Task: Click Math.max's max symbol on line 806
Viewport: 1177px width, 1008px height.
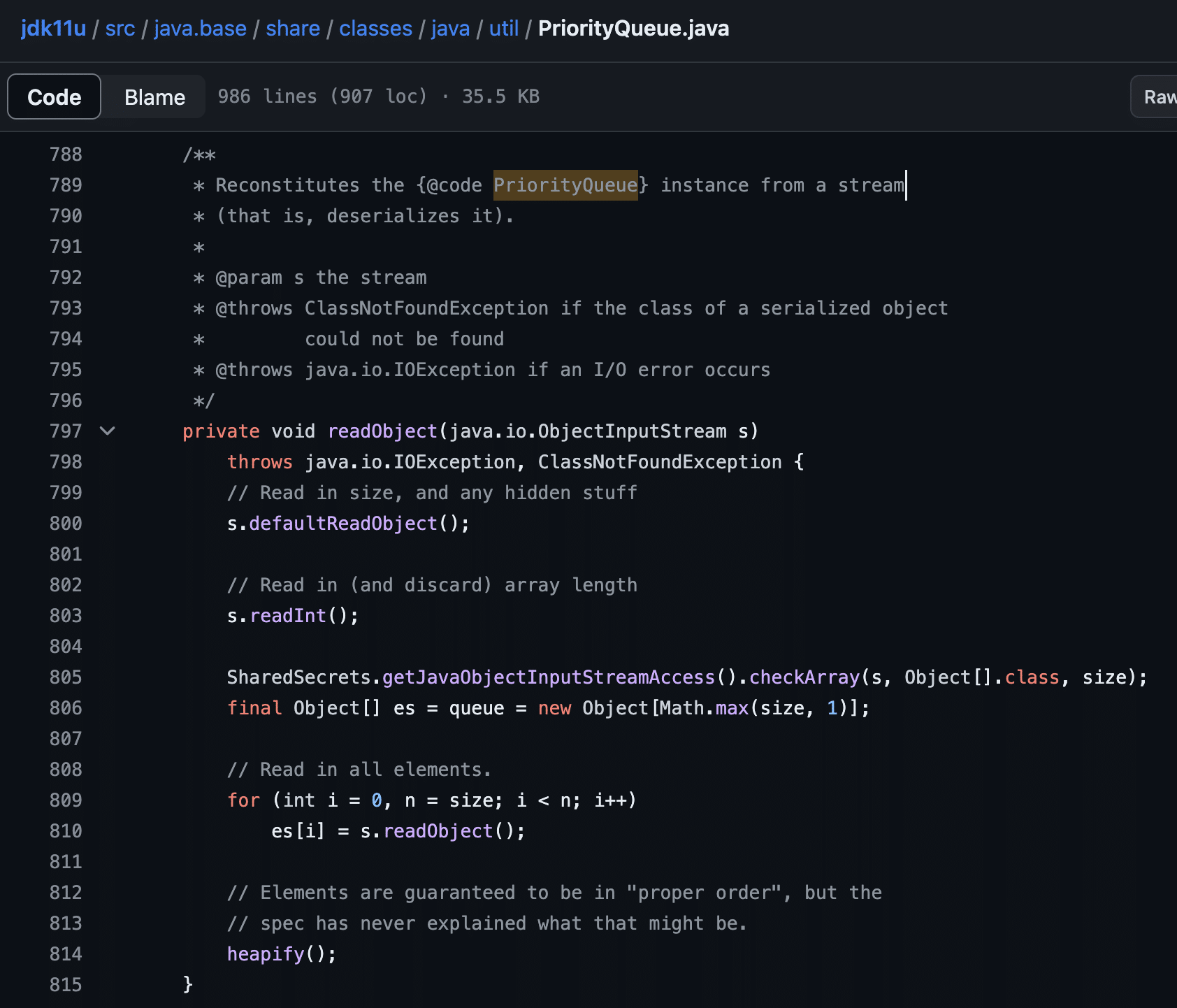Action: [732, 707]
